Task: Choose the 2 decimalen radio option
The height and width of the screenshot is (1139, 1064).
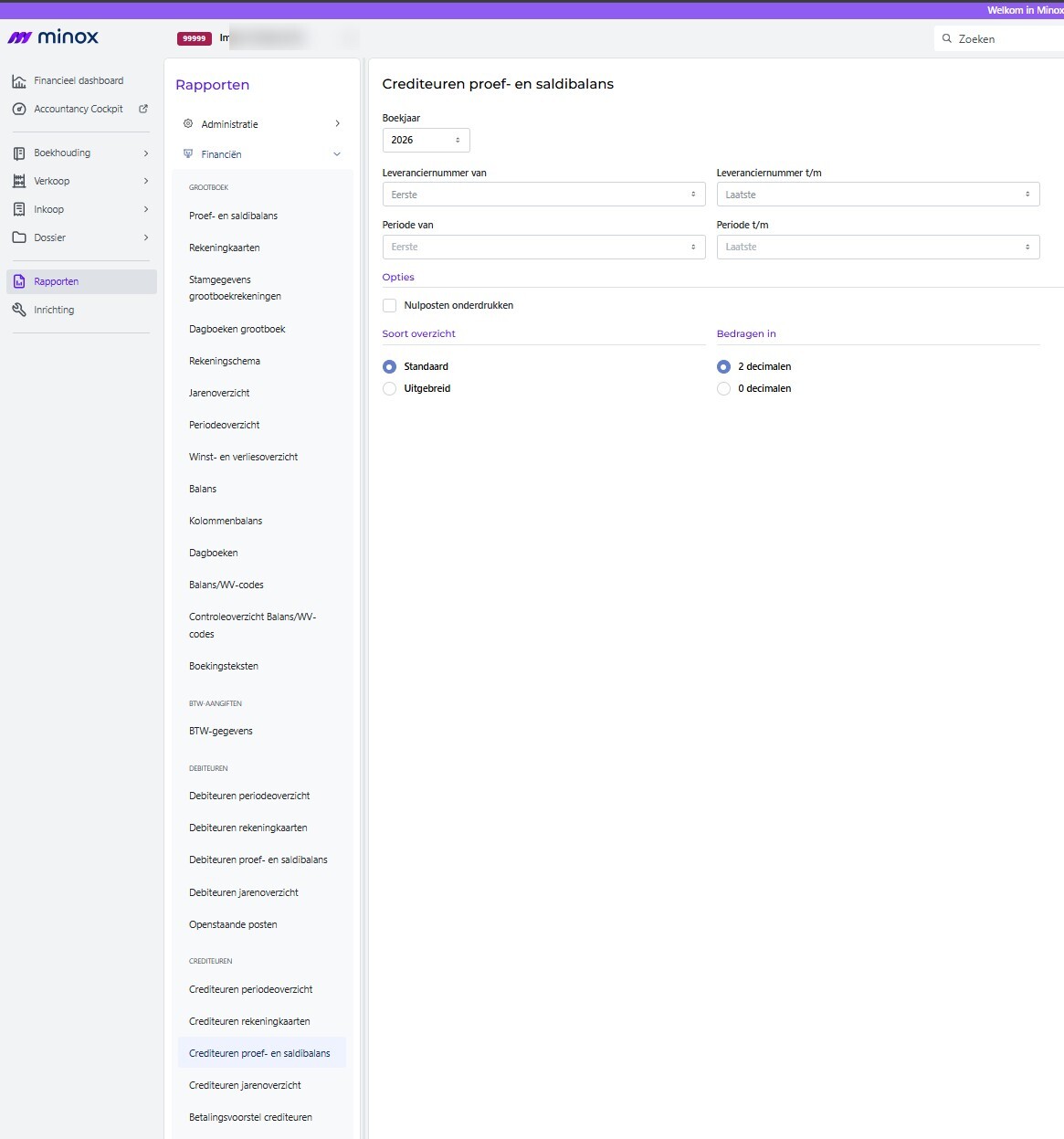Action: 724,366
